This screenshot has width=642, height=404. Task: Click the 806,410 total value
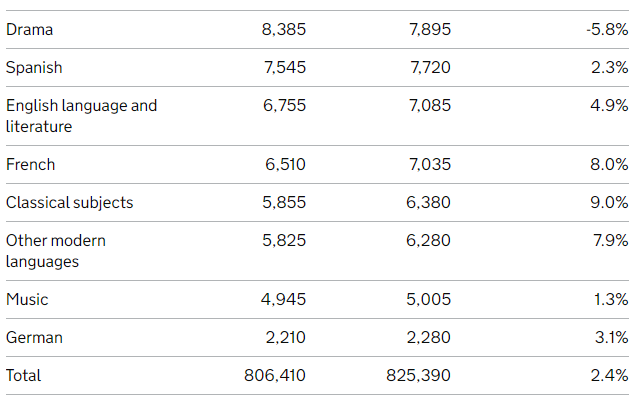coord(275,376)
